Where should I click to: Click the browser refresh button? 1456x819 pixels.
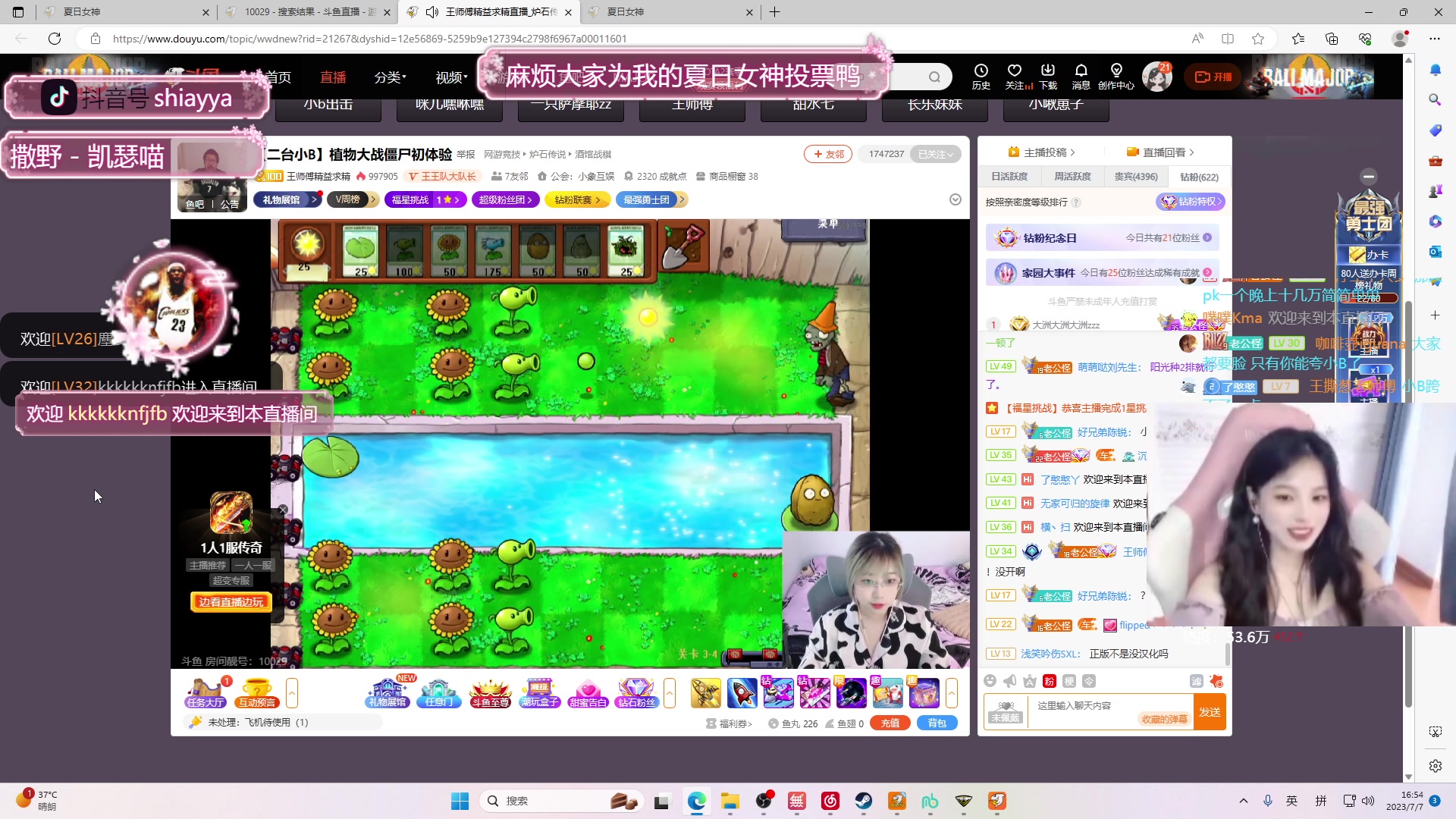tap(55, 39)
